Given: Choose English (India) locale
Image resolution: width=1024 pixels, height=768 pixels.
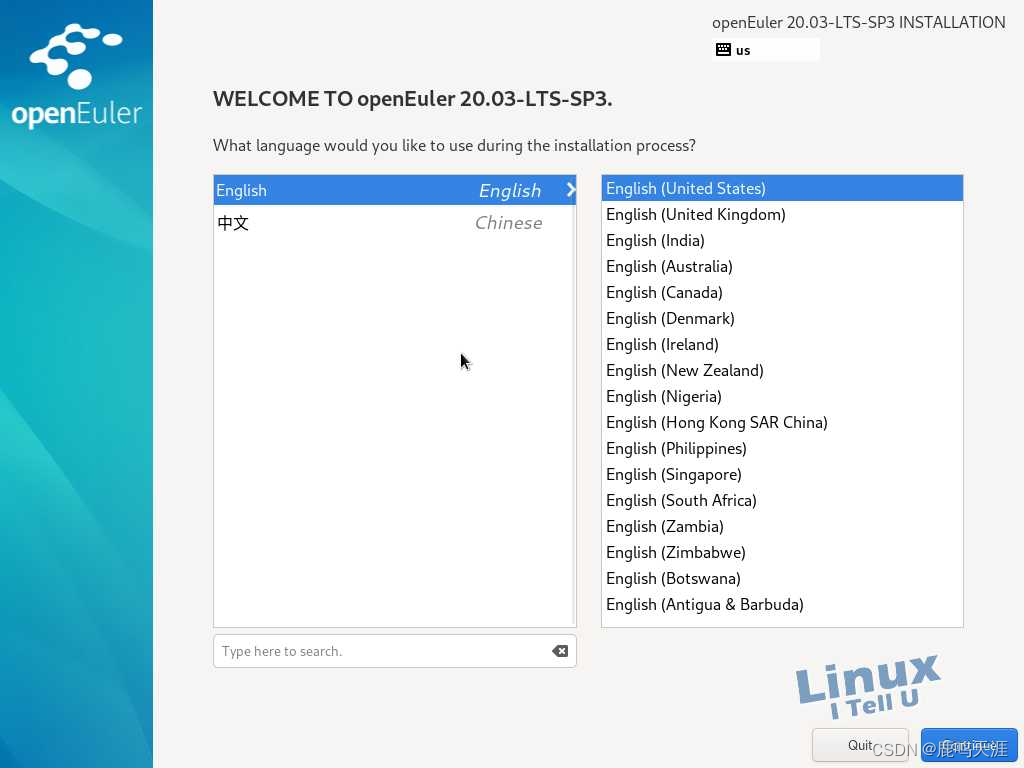Looking at the screenshot, I should pyautogui.click(x=782, y=240).
